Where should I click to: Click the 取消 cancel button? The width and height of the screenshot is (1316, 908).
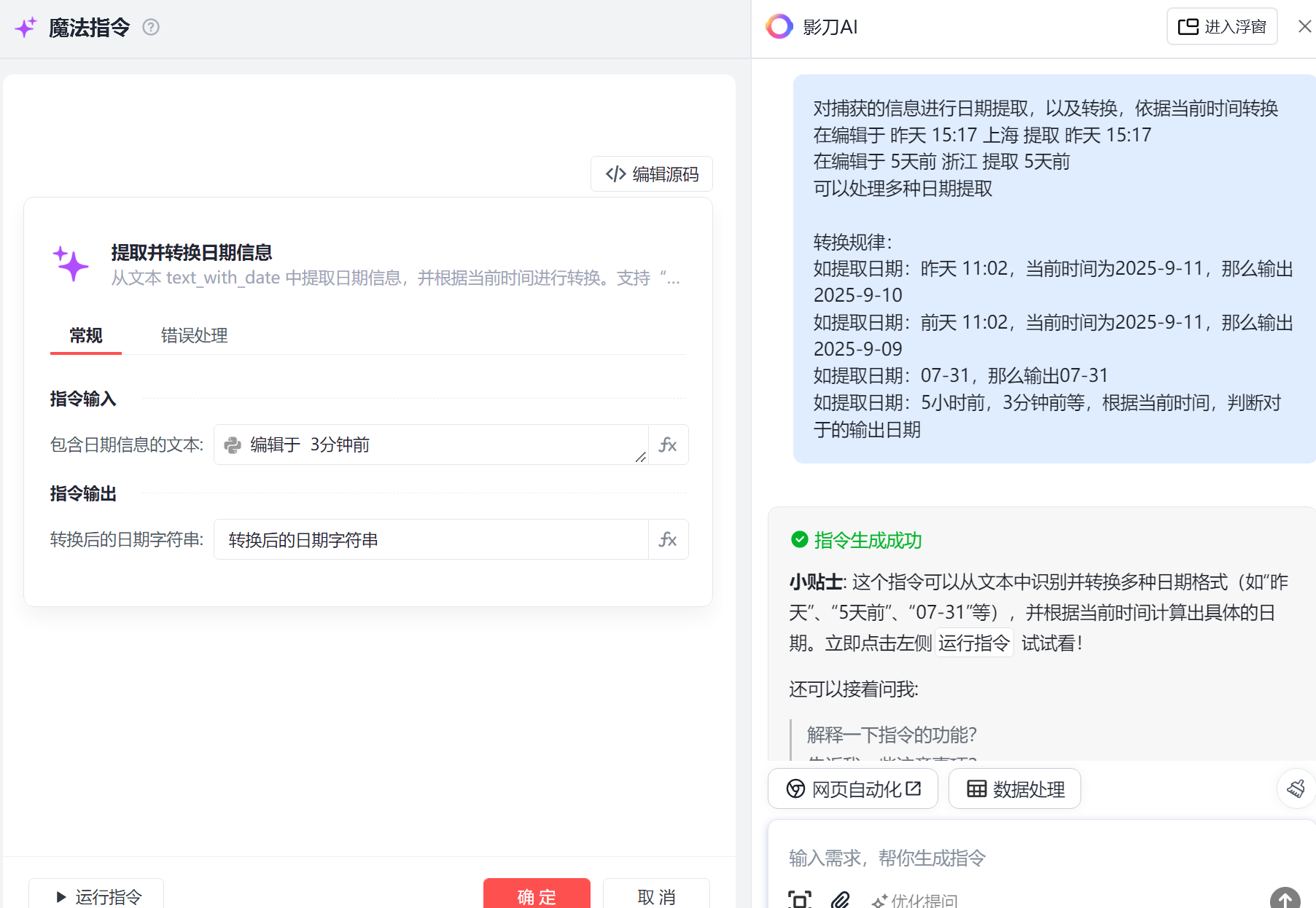pos(656,894)
